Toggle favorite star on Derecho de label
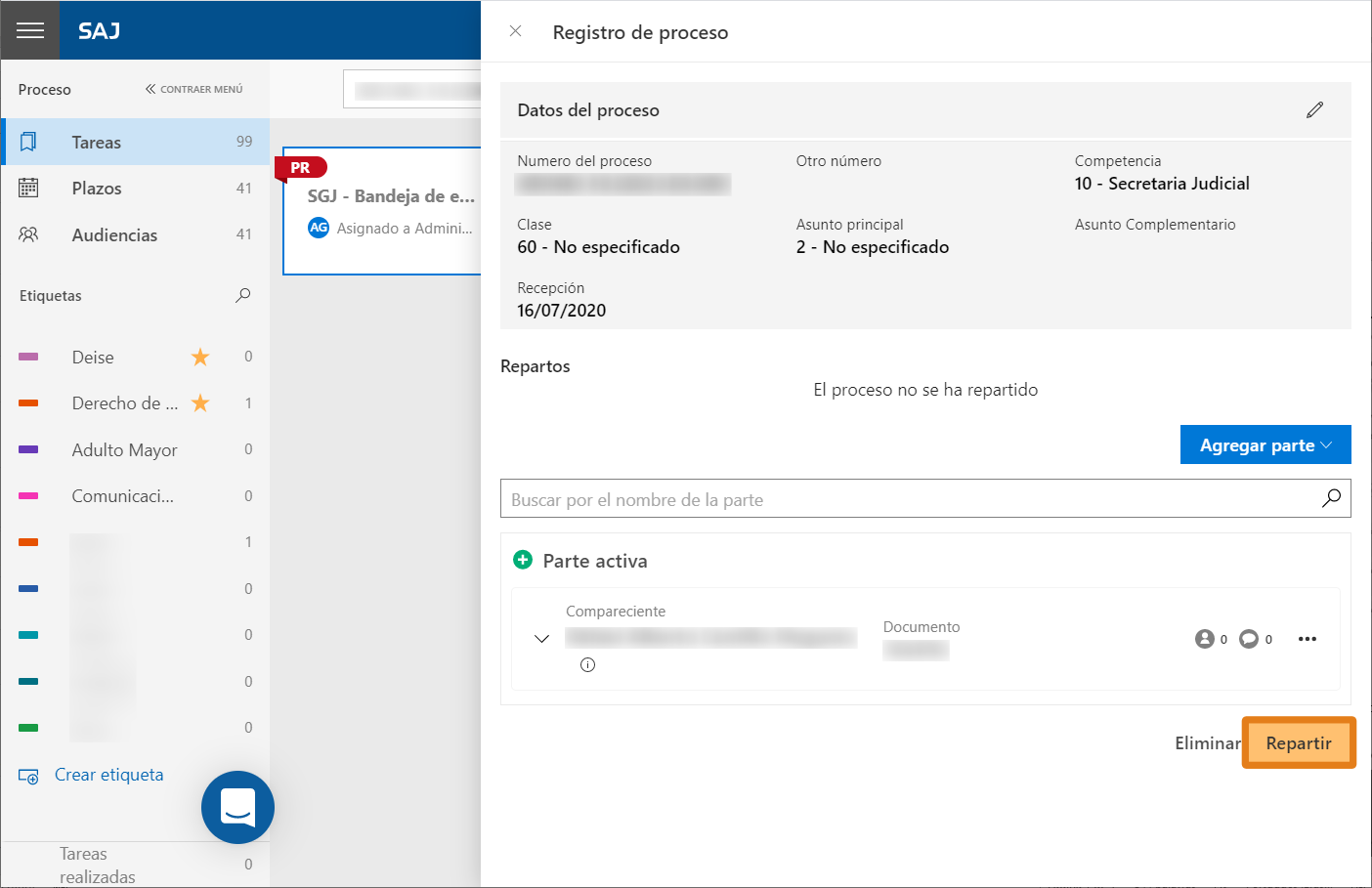The width and height of the screenshot is (1372, 888). (x=200, y=402)
